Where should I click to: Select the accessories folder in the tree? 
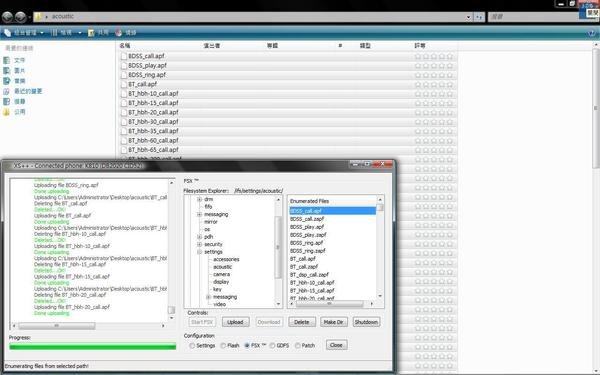(226, 259)
